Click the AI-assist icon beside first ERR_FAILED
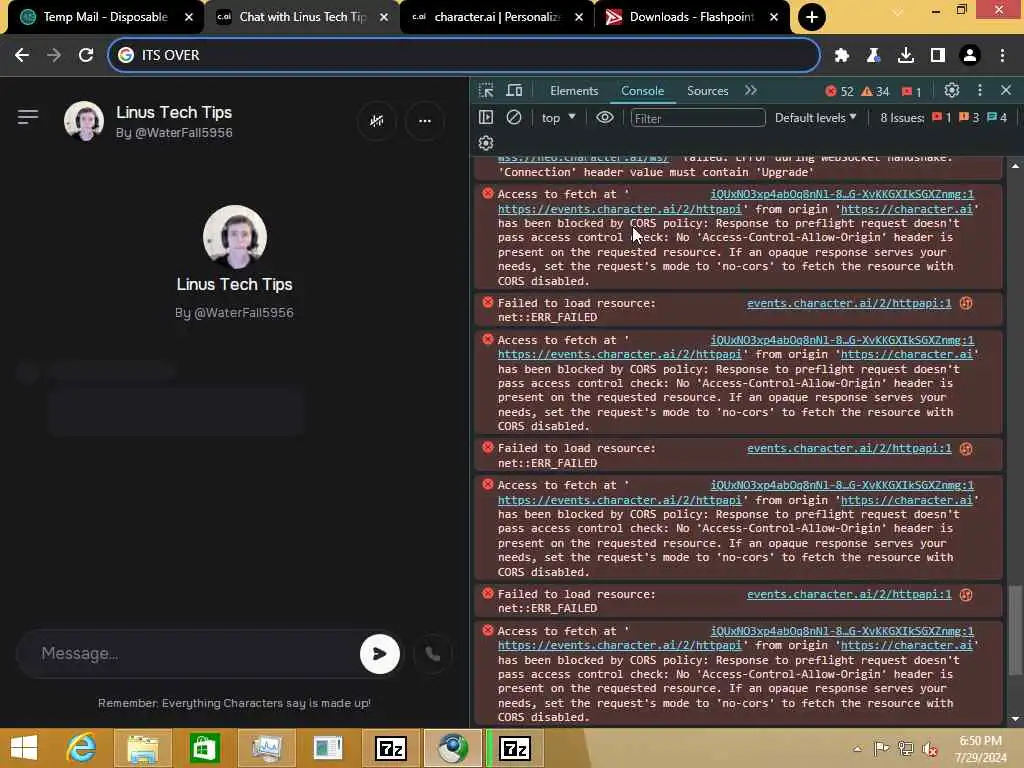 pos(966,303)
